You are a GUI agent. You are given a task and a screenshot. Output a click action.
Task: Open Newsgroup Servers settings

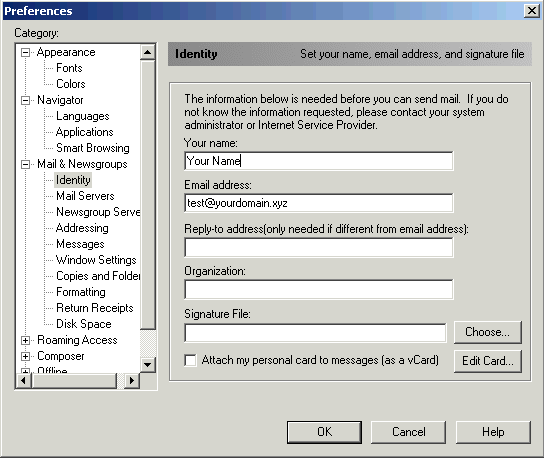coord(98,212)
